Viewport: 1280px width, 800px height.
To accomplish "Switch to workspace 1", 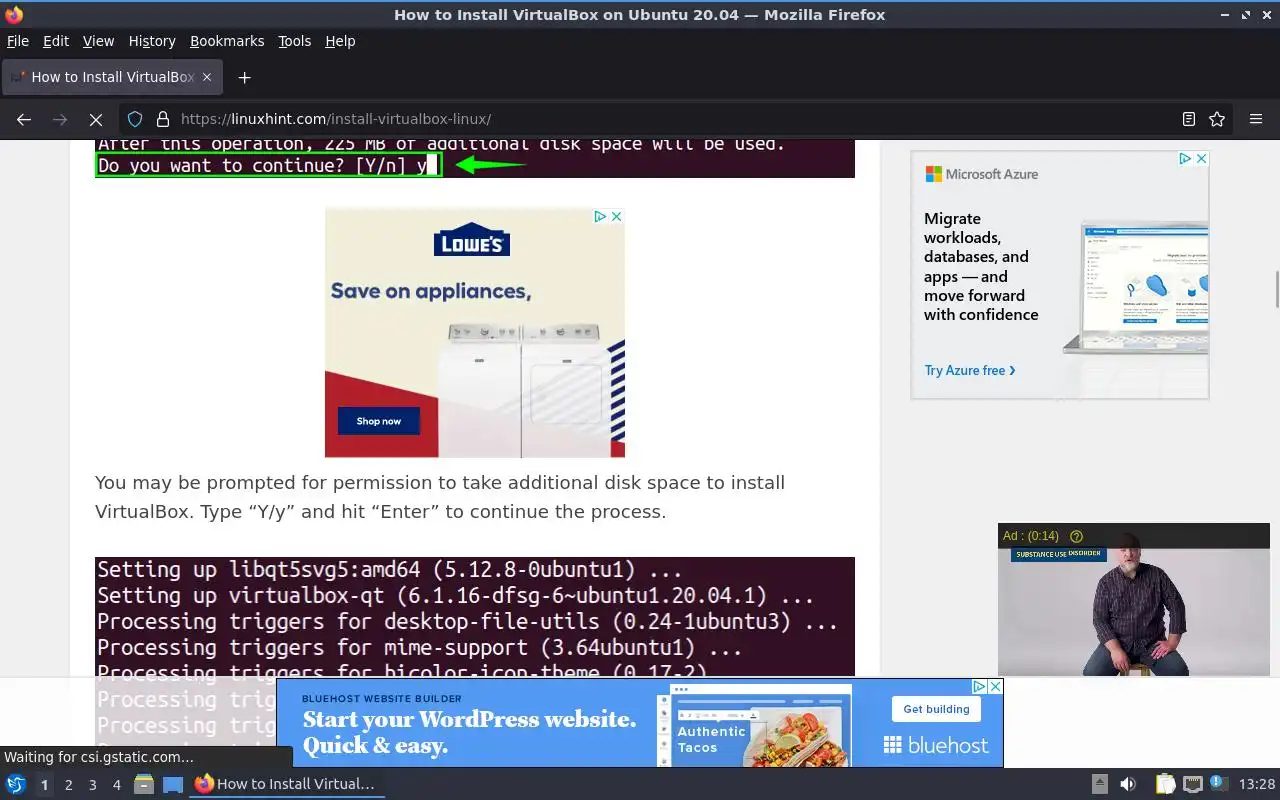I will coord(44,785).
